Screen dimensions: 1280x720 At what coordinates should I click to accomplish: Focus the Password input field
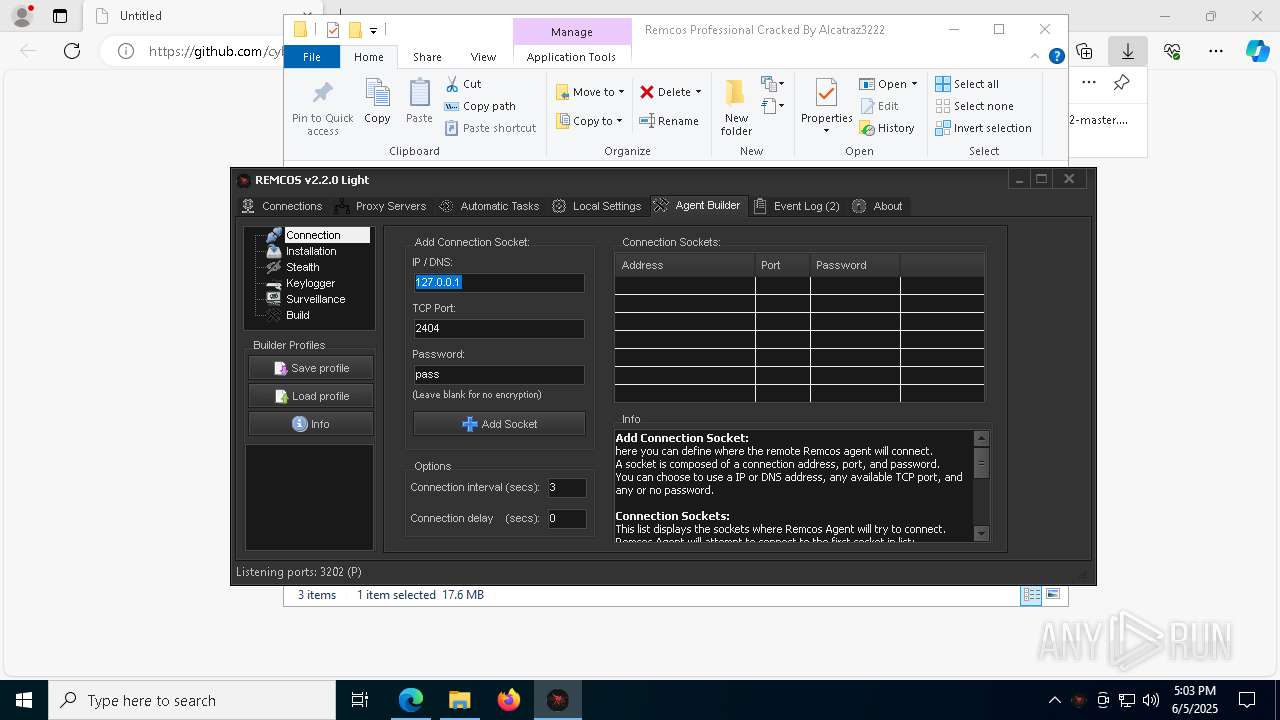click(x=498, y=374)
